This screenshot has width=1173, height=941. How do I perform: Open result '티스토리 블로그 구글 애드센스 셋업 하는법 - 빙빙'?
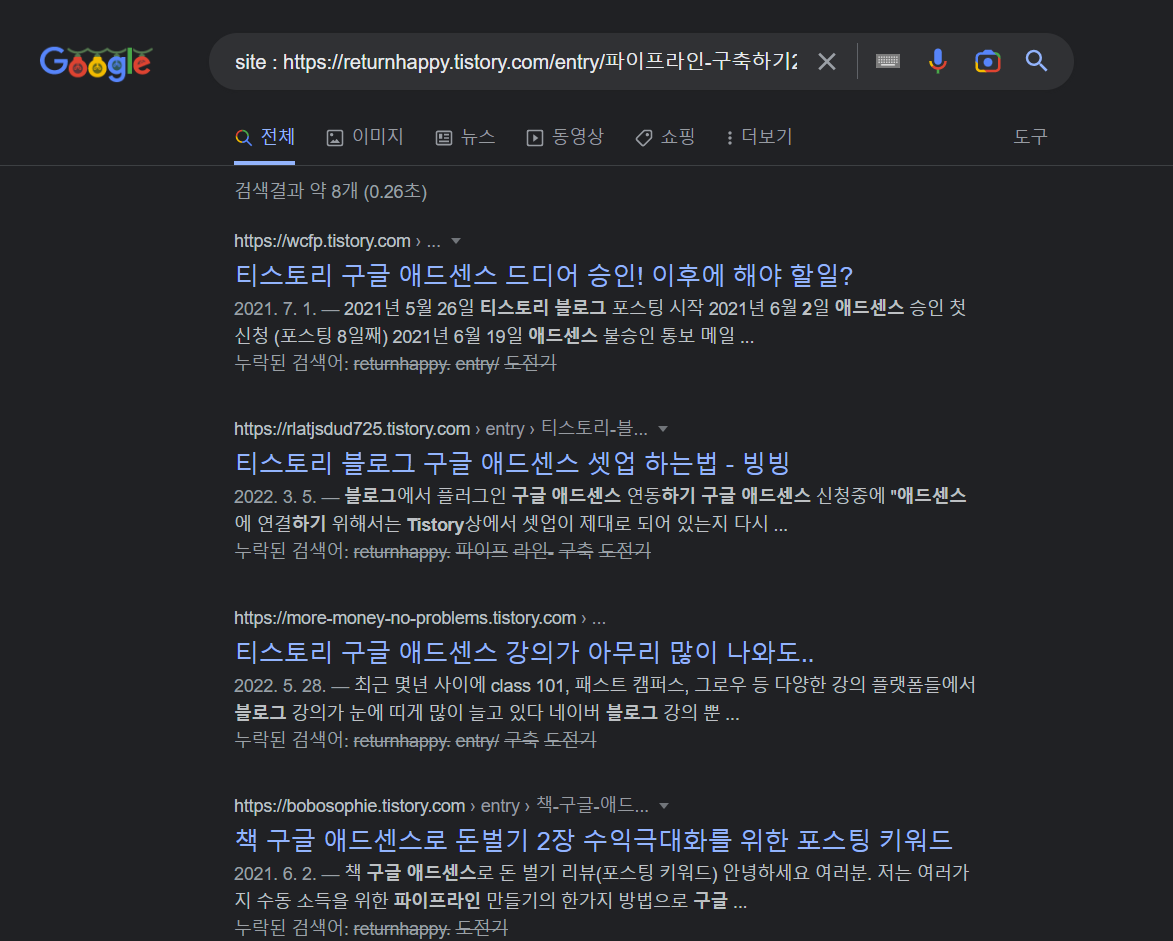click(512, 463)
